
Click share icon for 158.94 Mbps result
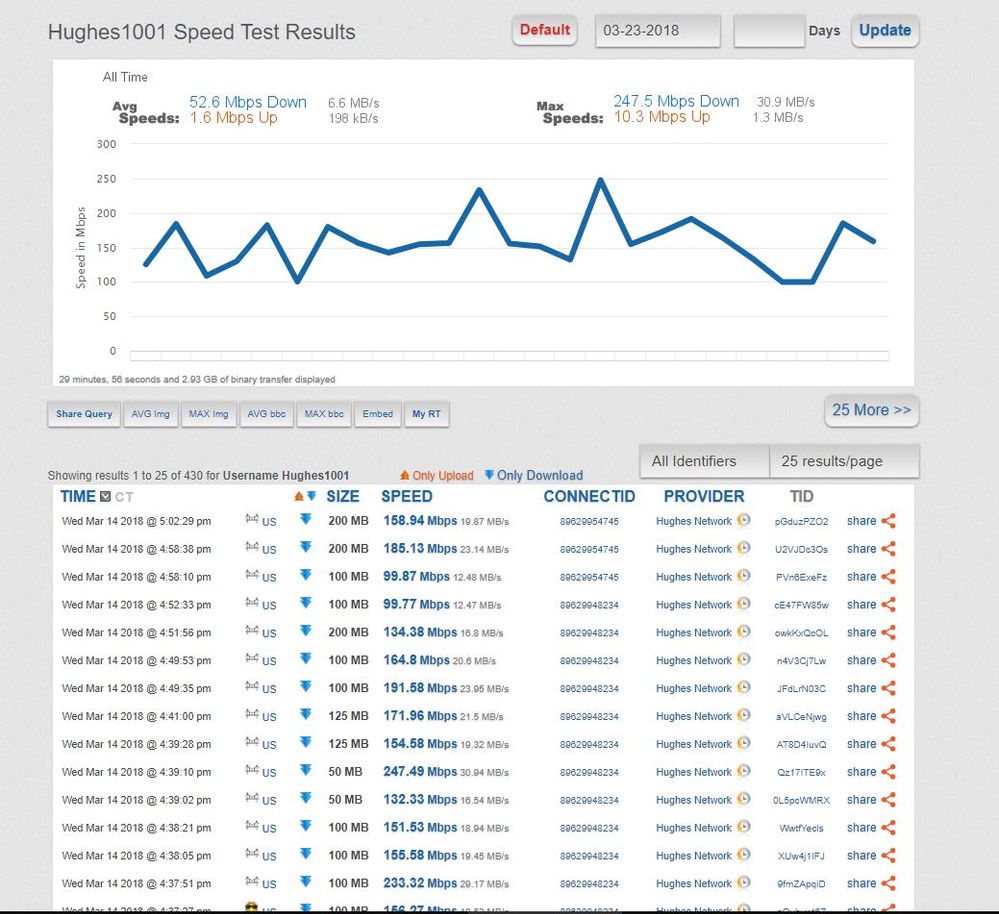(888, 521)
